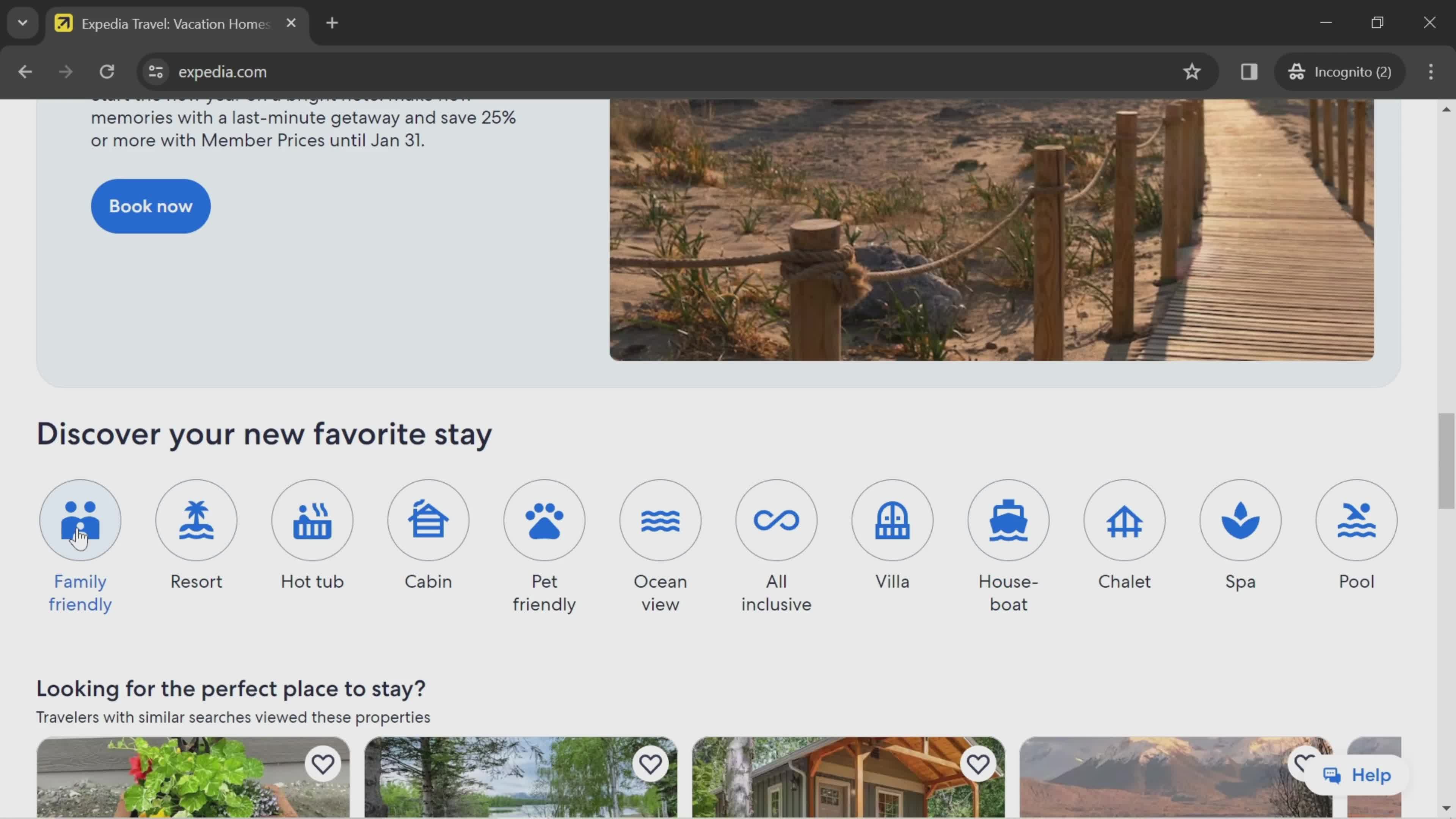
Task: Select the Ocean view waves icon
Action: (660, 520)
